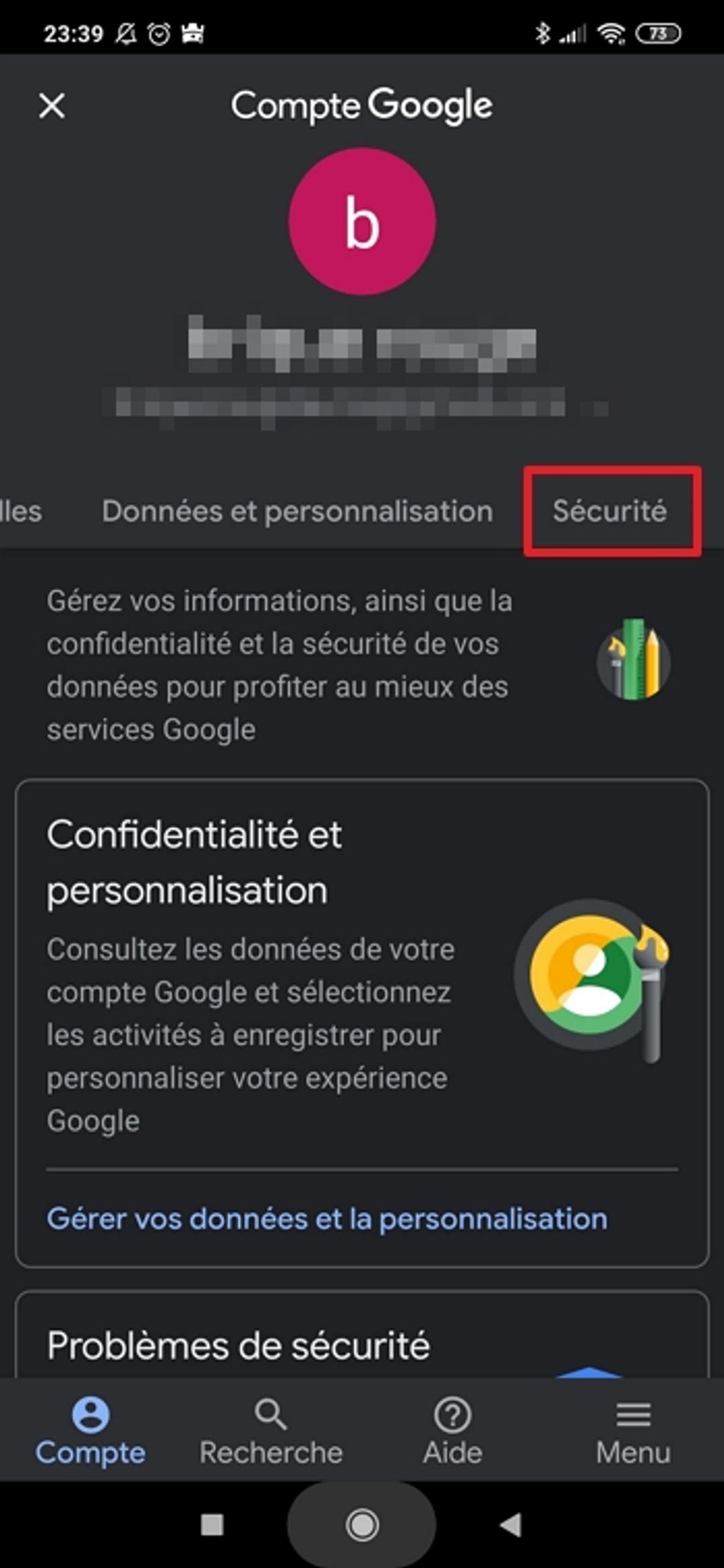Tap the ruler and pencil tools illustration
724x1568 pixels.
(633, 660)
